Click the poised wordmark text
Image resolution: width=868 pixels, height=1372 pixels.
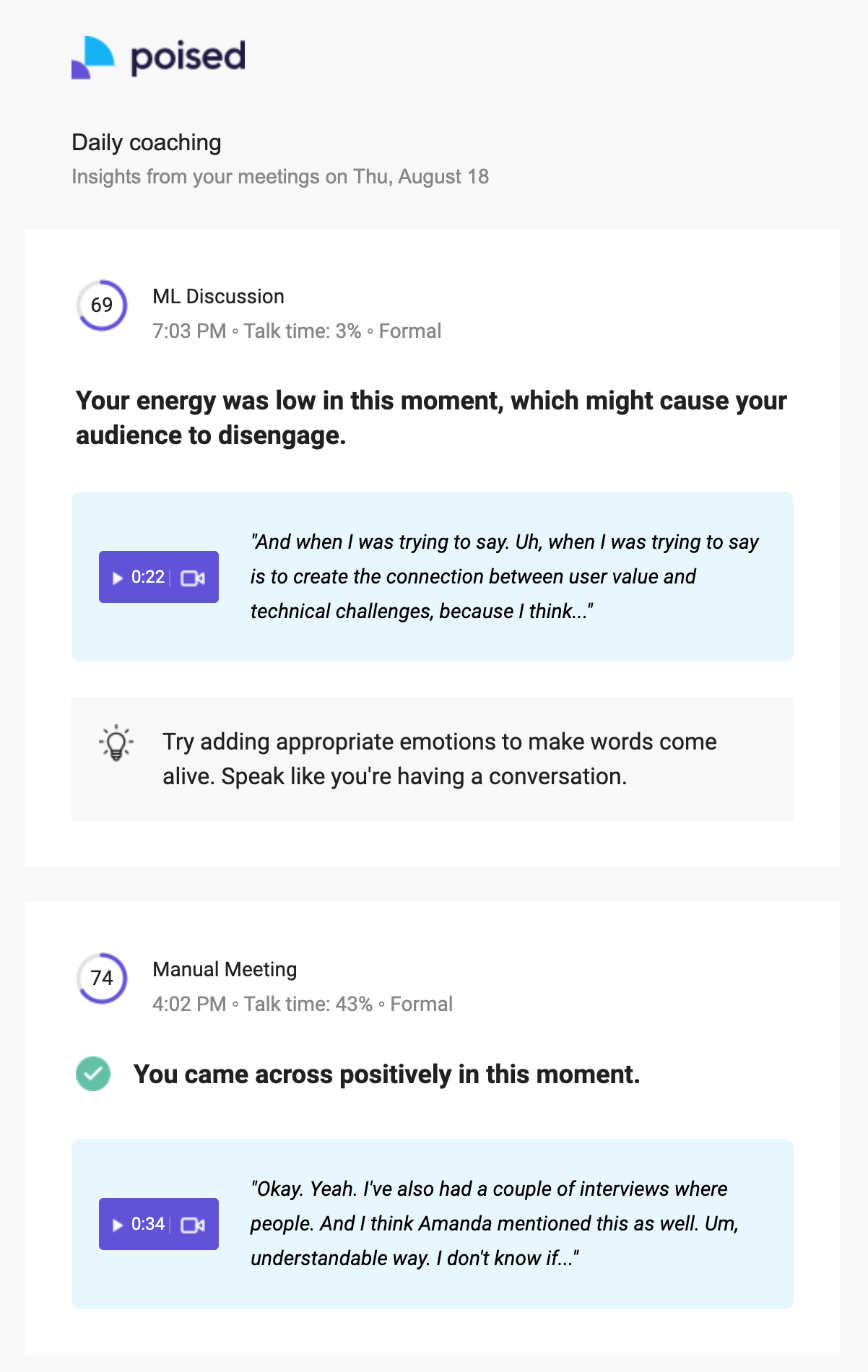click(x=188, y=58)
